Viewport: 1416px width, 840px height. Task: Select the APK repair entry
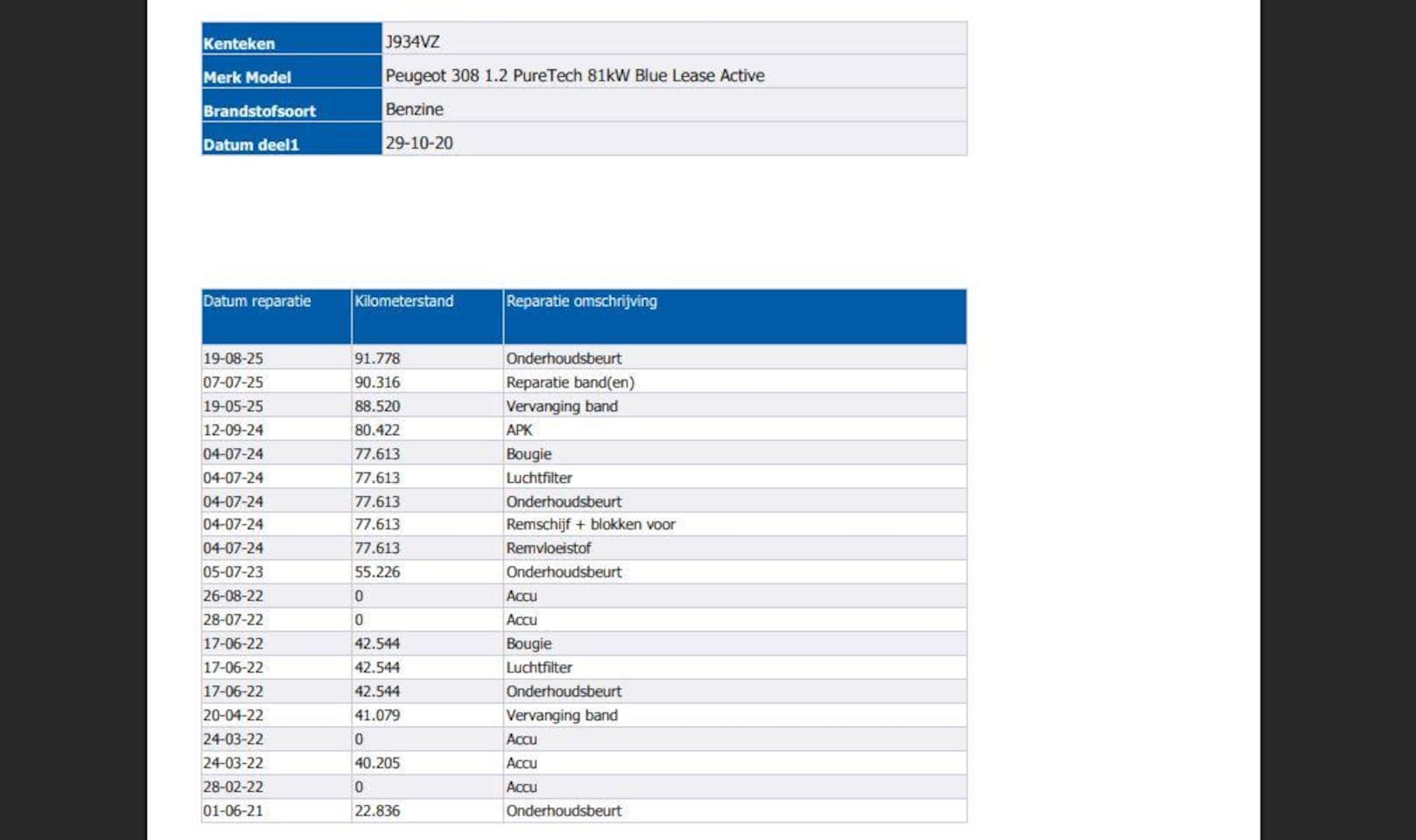(x=519, y=430)
